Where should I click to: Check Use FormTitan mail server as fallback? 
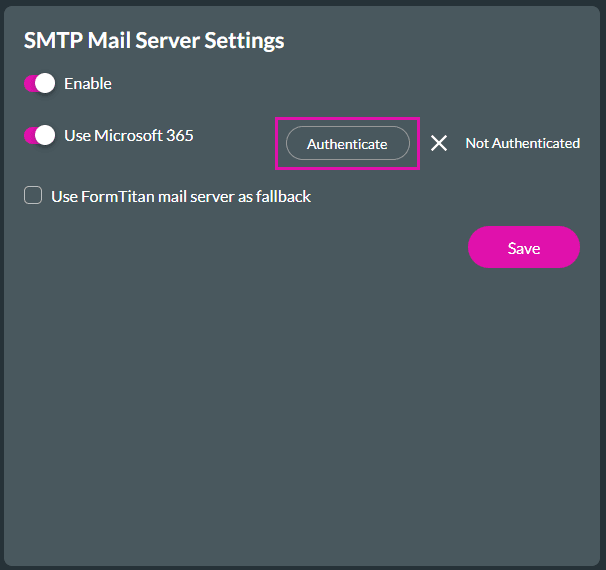[x=33, y=197]
